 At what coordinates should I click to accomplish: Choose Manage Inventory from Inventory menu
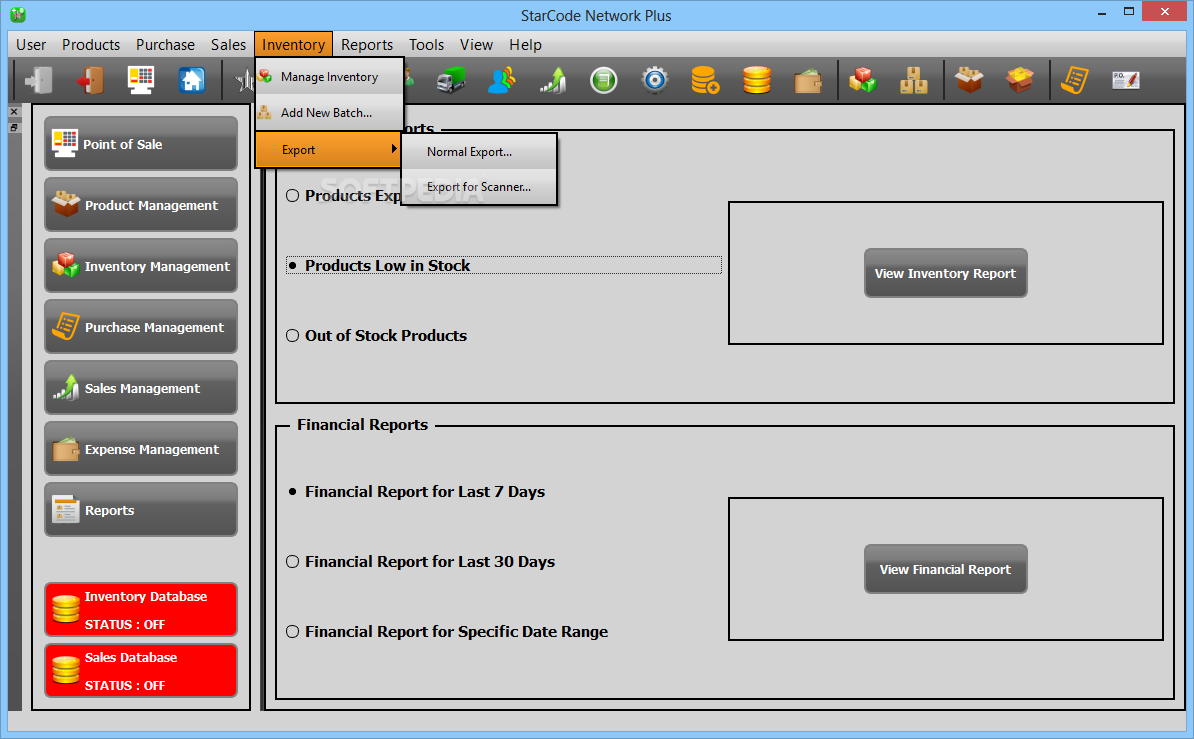[329, 77]
